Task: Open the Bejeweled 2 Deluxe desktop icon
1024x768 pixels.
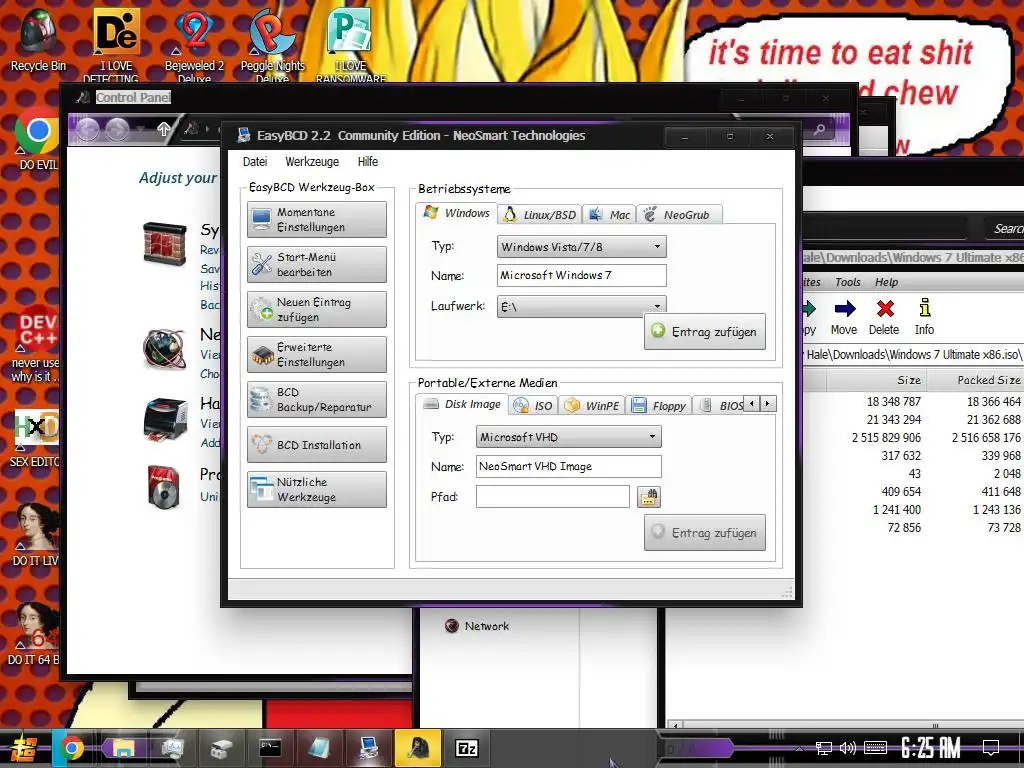Action: [x=194, y=46]
